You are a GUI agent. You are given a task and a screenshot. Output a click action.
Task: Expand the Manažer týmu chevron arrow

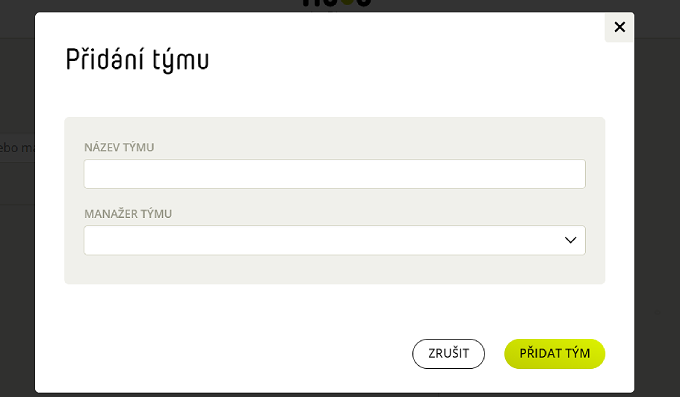tap(570, 240)
